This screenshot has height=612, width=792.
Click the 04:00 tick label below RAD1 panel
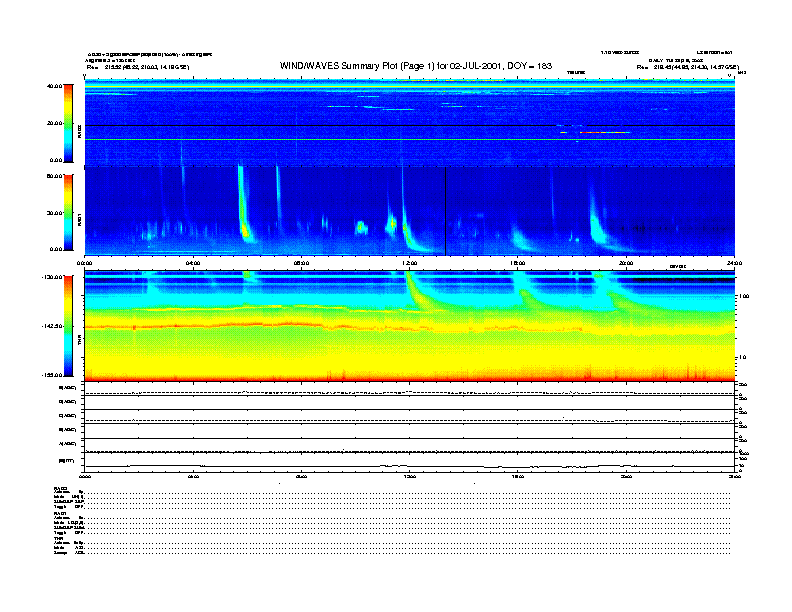(193, 263)
